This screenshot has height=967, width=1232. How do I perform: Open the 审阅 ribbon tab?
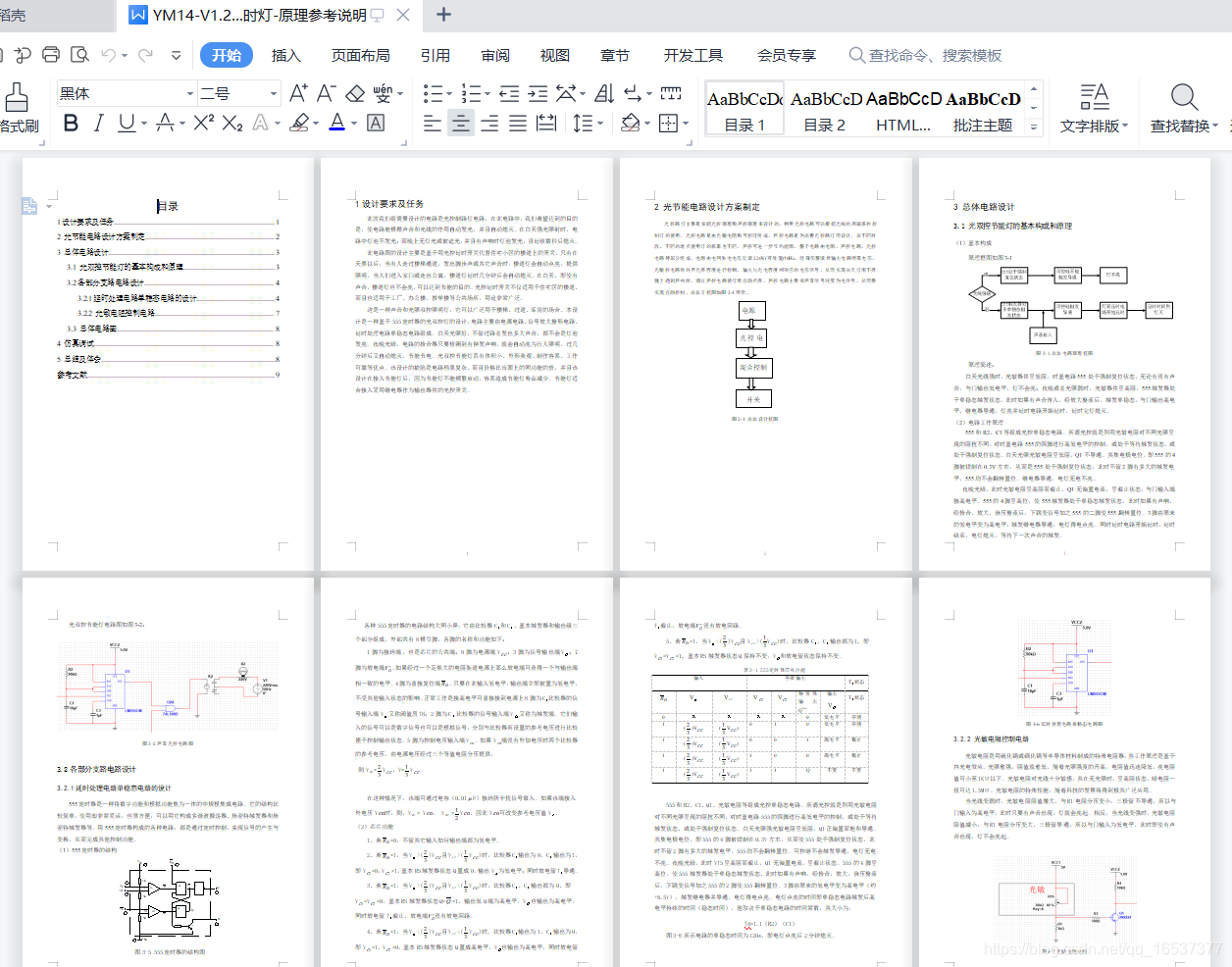tap(495, 55)
